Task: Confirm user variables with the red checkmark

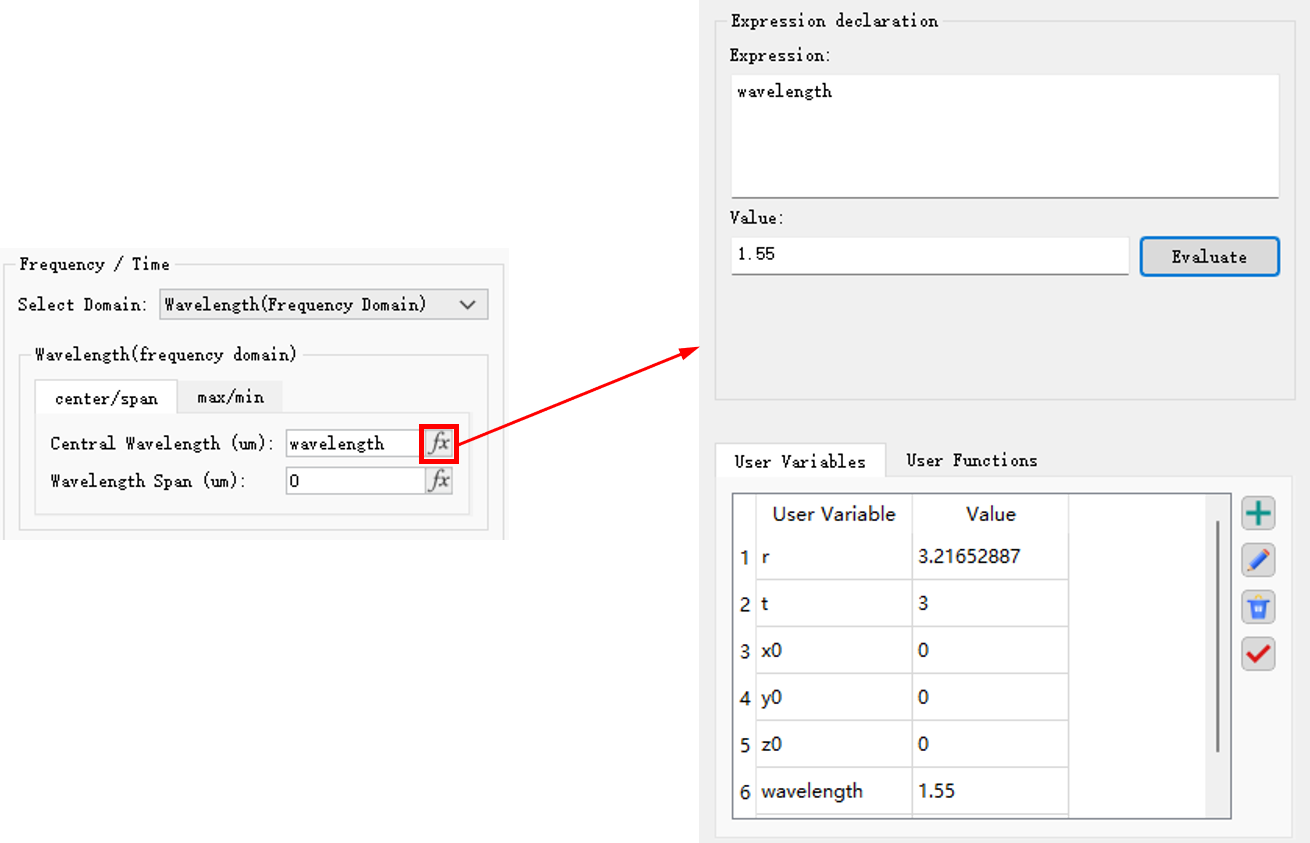Action: [1258, 654]
